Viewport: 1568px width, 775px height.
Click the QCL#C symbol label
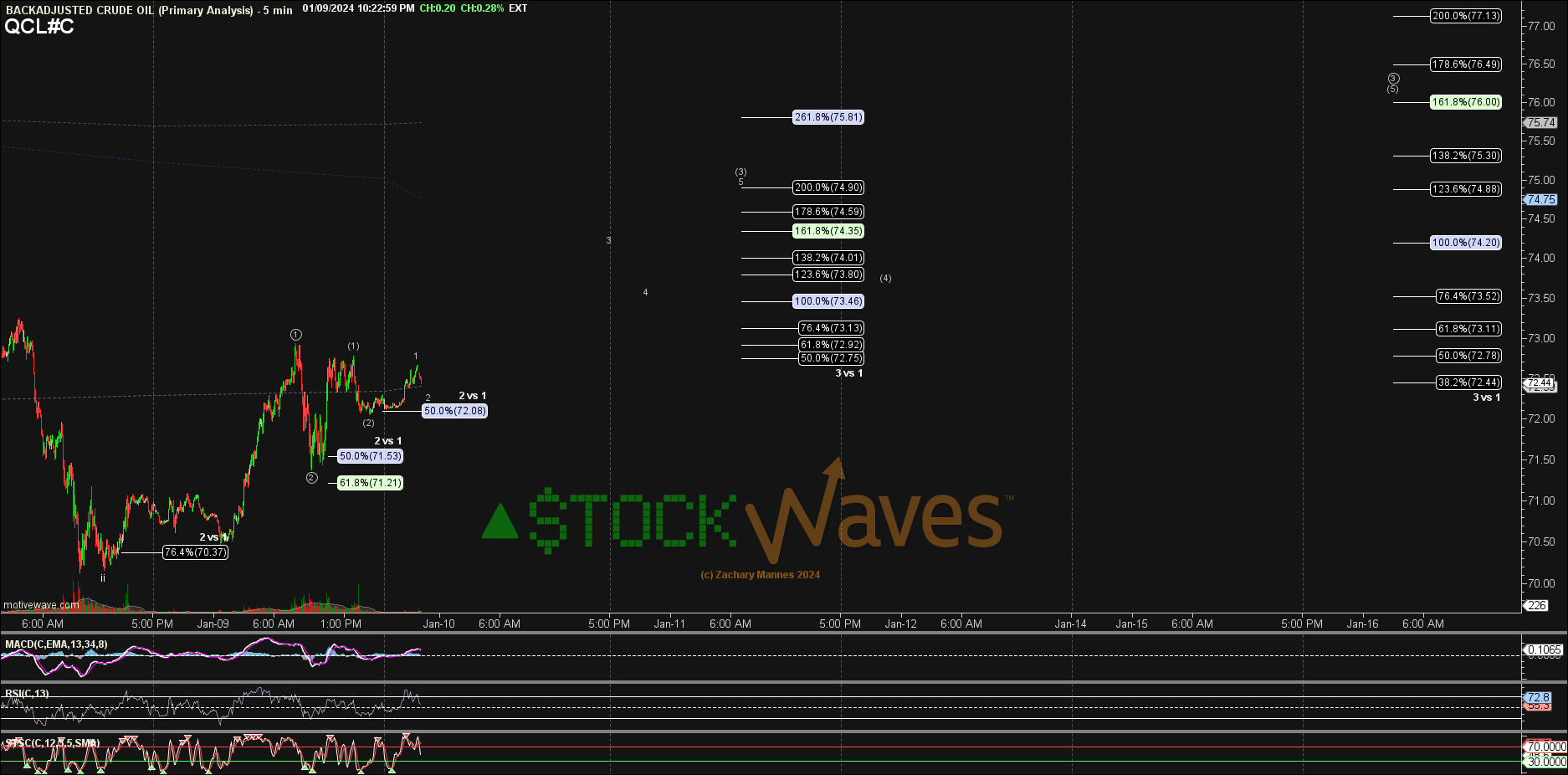39,26
